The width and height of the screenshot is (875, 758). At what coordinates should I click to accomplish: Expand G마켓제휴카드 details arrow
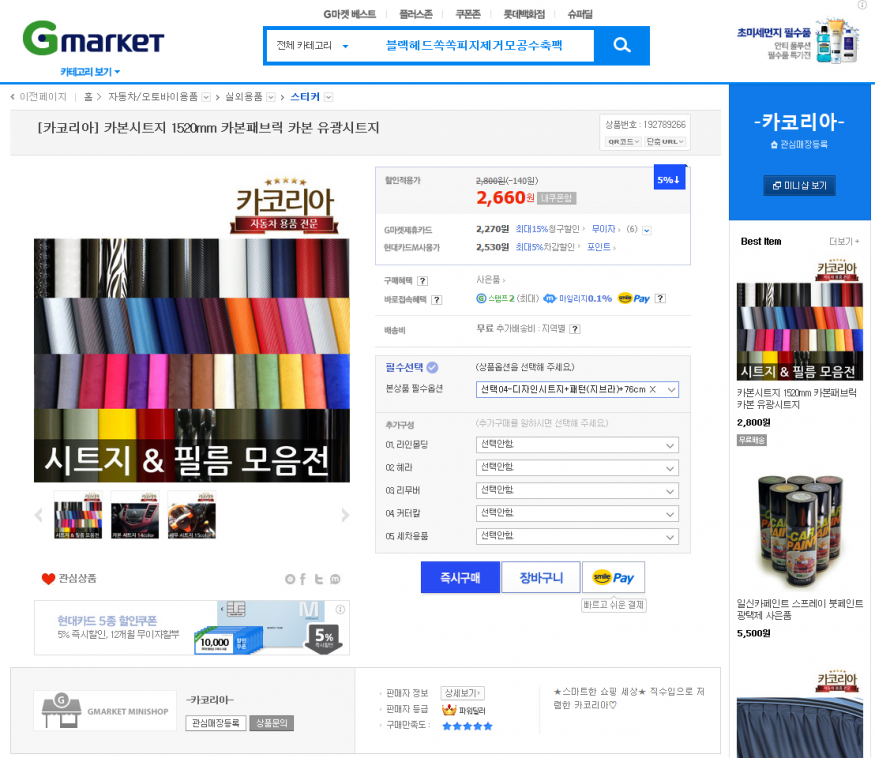[647, 230]
